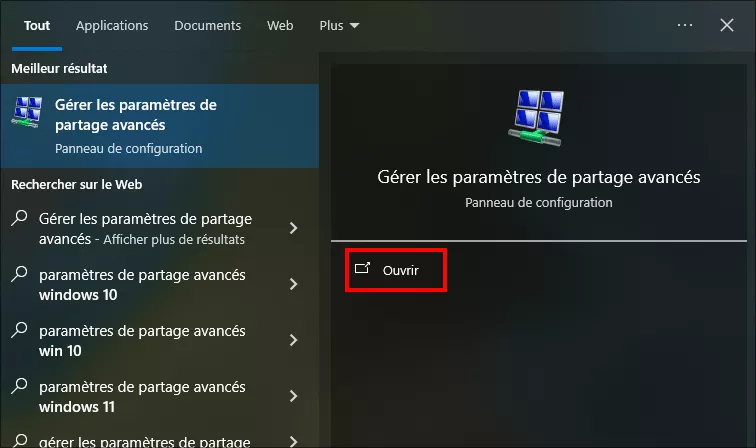The image size is (756, 448).
Task: Click Panneau de configuration text in the preview pane
Action: (x=539, y=203)
